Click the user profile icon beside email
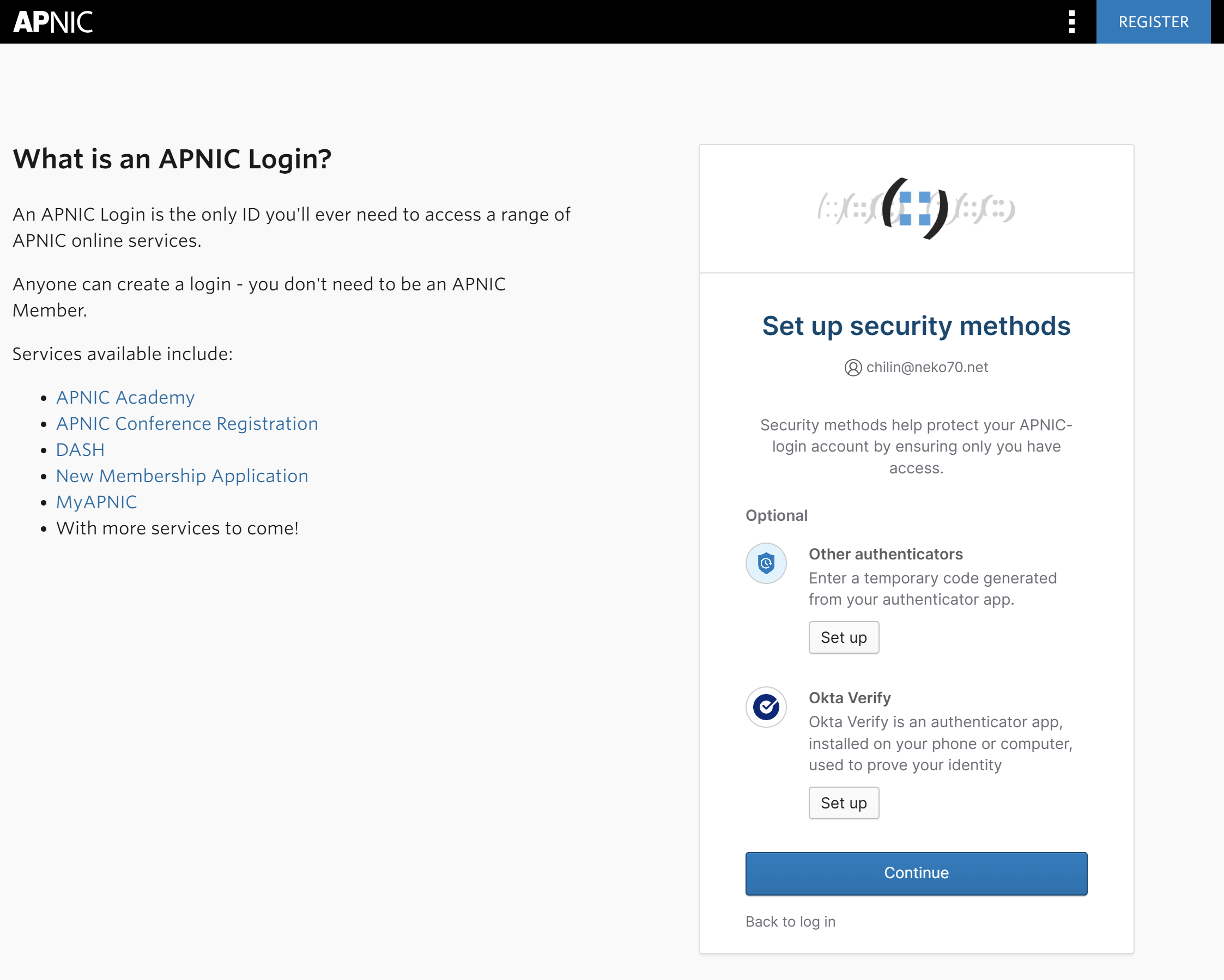The width and height of the screenshot is (1224, 980). [852, 368]
